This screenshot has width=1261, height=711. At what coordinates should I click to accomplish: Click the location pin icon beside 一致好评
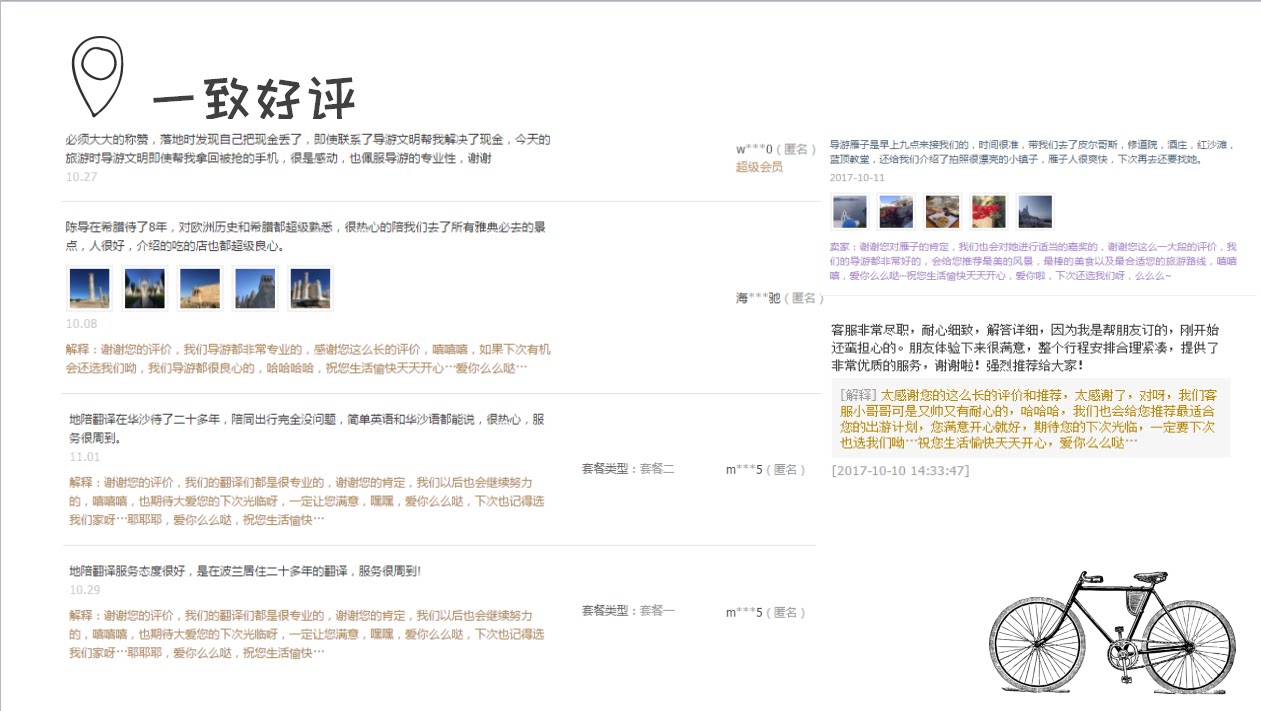(x=98, y=76)
